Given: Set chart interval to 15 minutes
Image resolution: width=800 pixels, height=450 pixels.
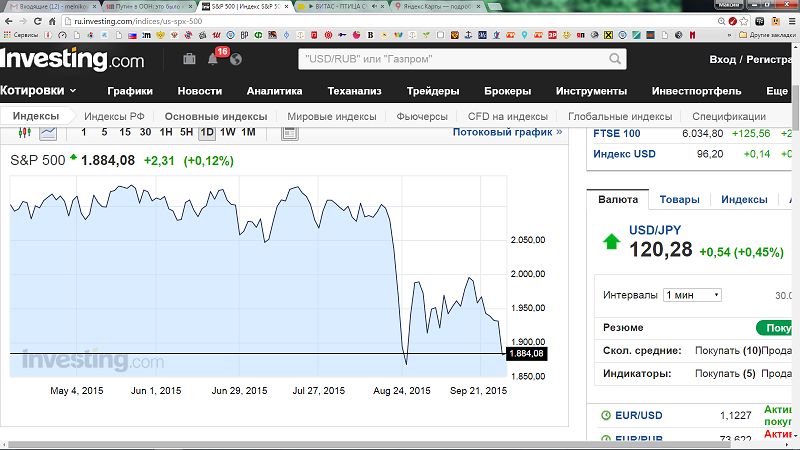Looking at the screenshot, I should point(124,132).
